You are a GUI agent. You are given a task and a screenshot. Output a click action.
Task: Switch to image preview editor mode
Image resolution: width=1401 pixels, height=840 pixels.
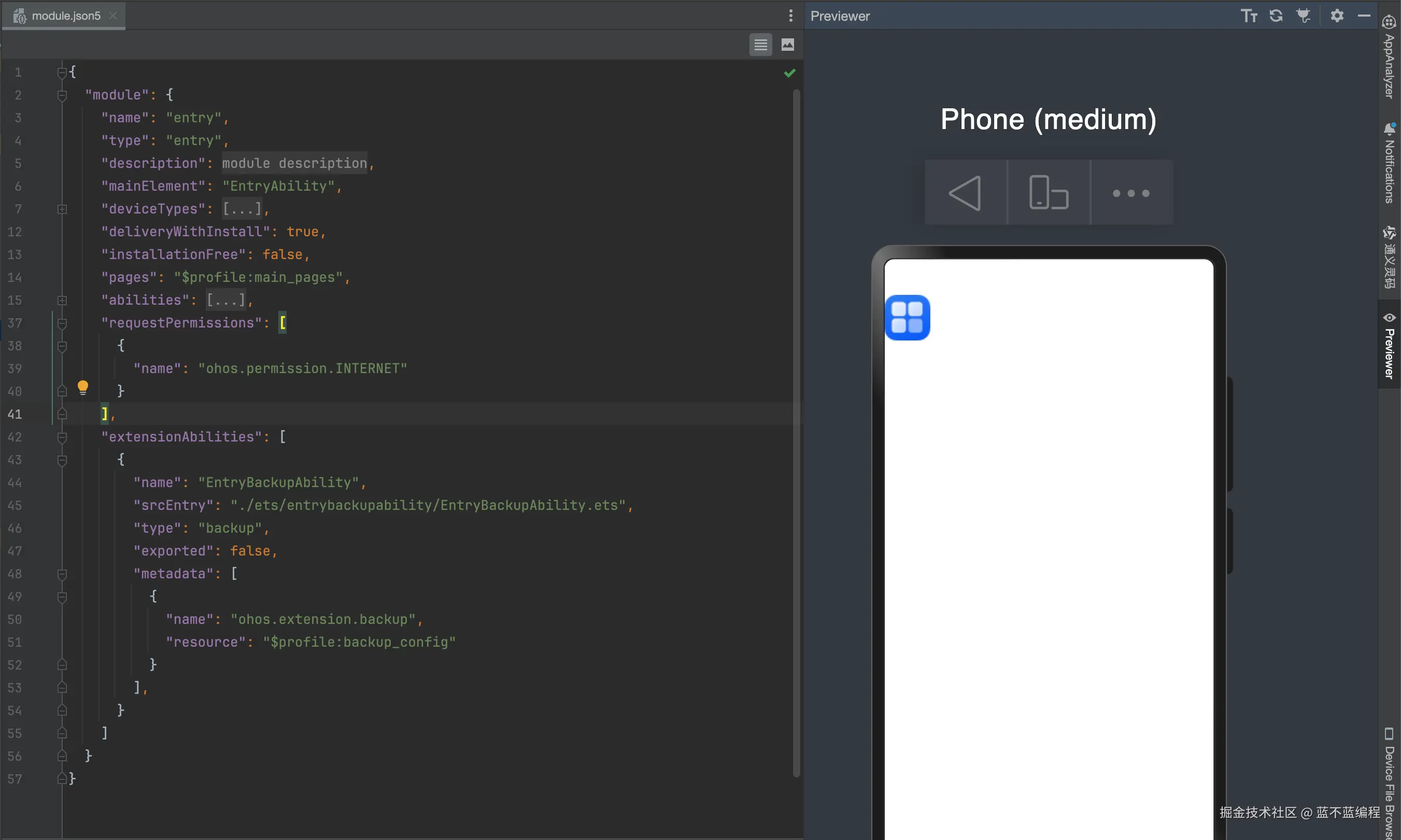pyautogui.click(x=787, y=45)
